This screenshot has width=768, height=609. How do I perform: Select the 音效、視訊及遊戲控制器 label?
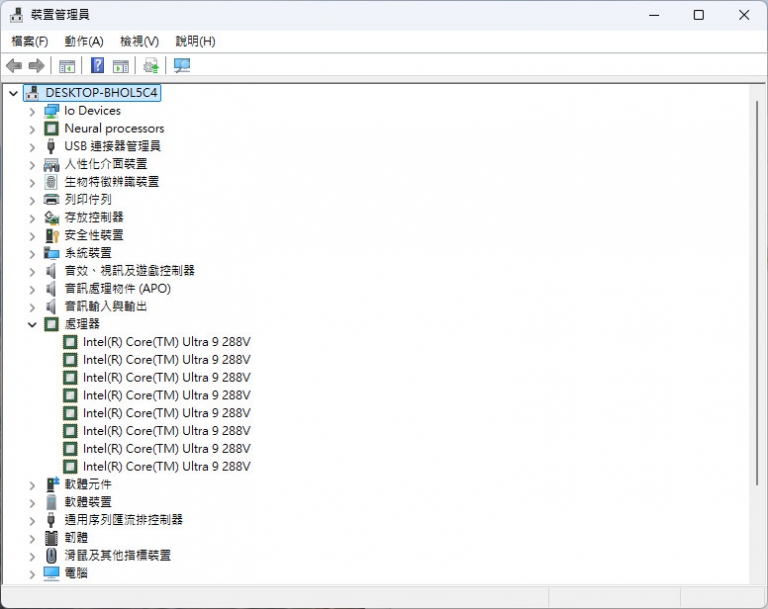click(130, 270)
